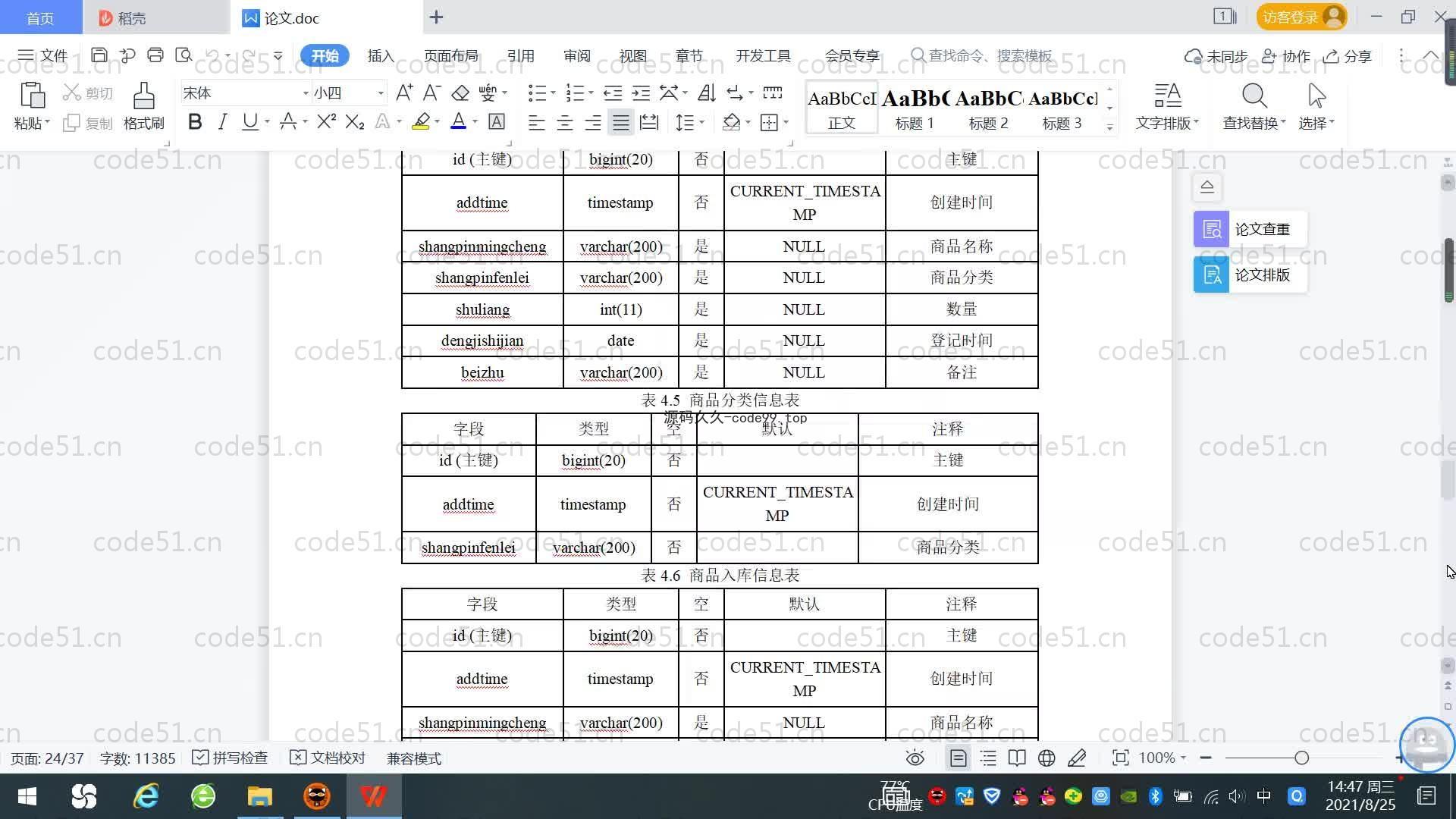The width and height of the screenshot is (1456, 819).
Task: Expand quick access toolbar customize arrow
Action: coord(278,55)
